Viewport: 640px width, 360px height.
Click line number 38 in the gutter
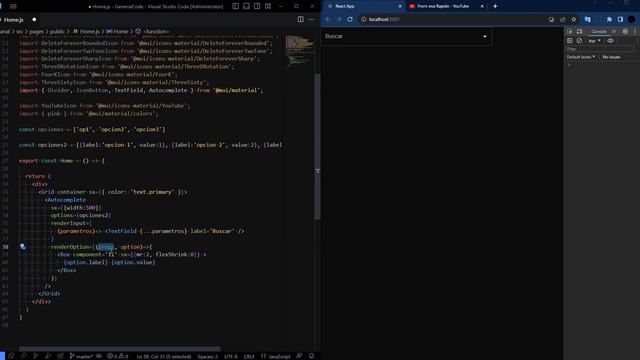[x=5, y=247]
